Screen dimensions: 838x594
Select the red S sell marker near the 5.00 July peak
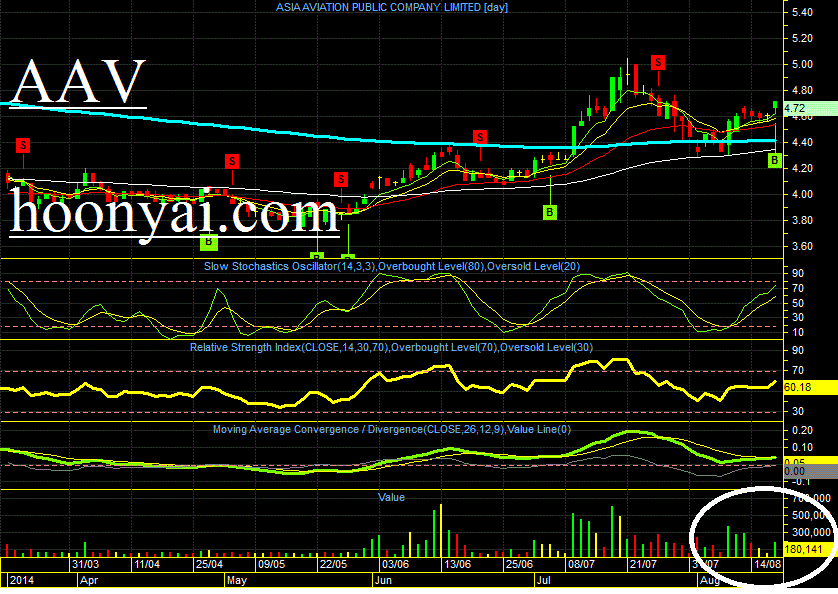click(x=658, y=63)
